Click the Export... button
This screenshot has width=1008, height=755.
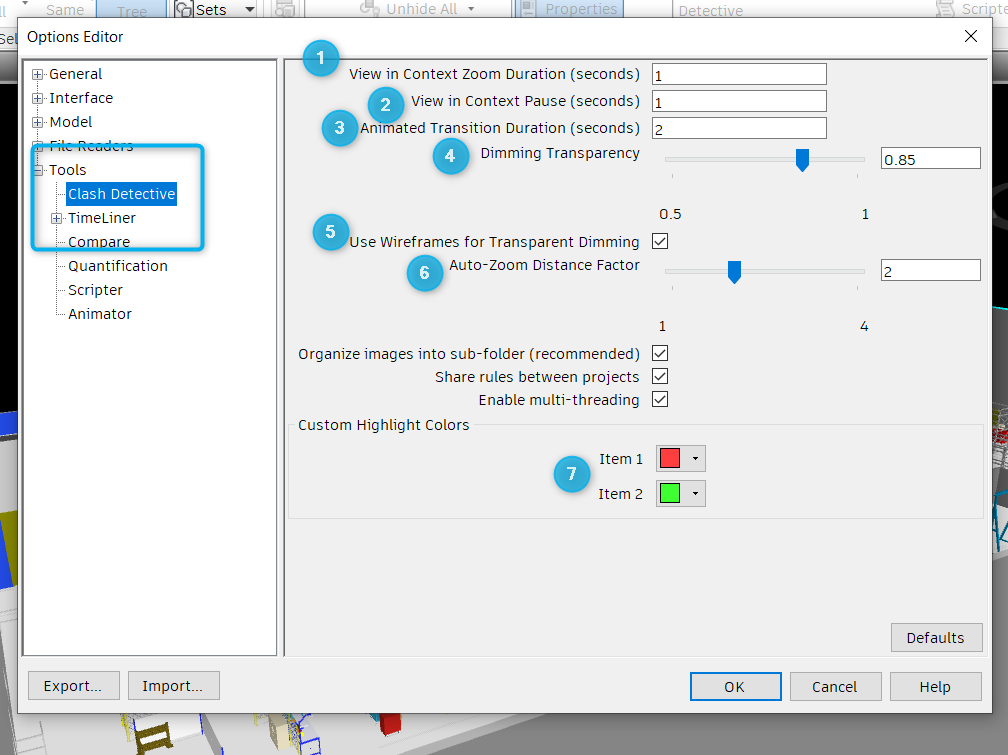[73, 685]
